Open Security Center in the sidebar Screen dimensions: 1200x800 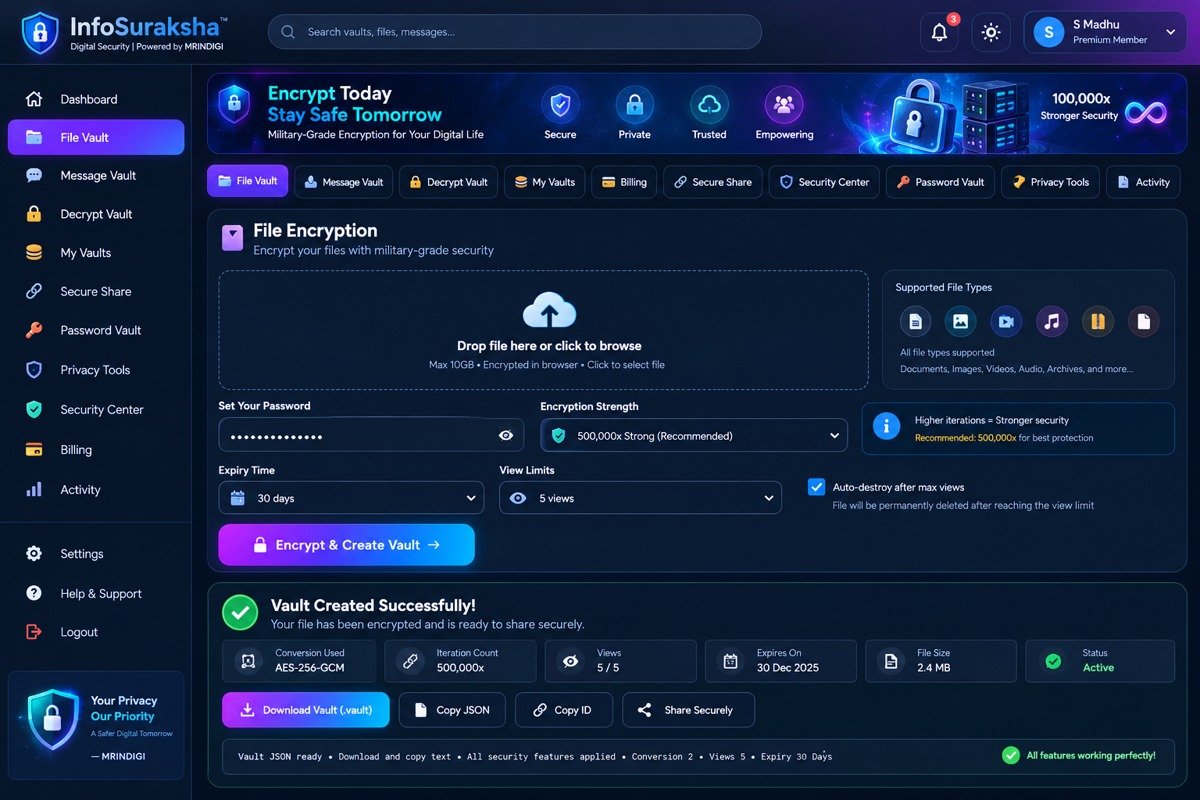(96, 410)
